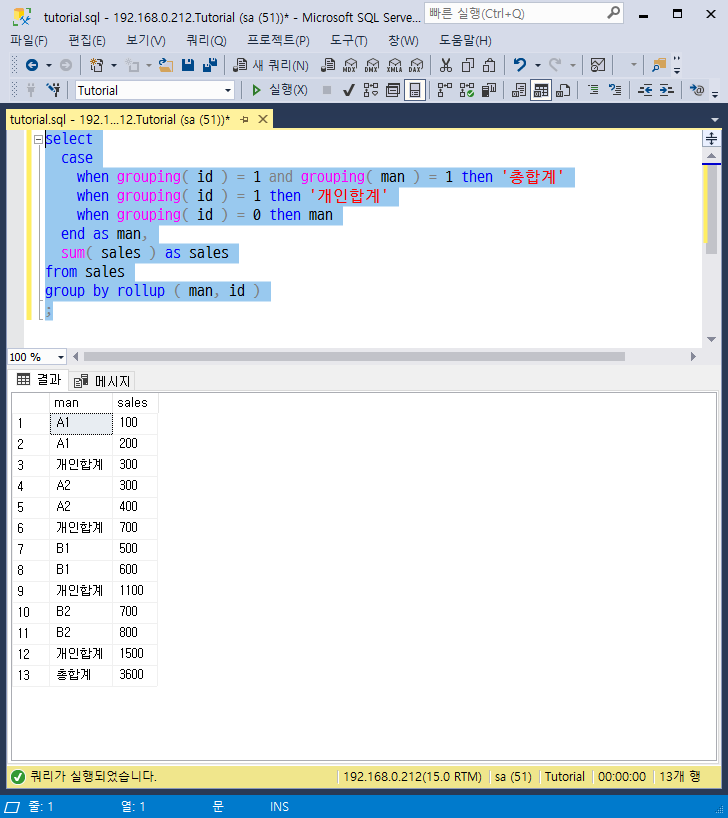This screenshot has height=818, width=728.
Task: Open the 쿼리(Q) menu
Action: coord(207,41)
